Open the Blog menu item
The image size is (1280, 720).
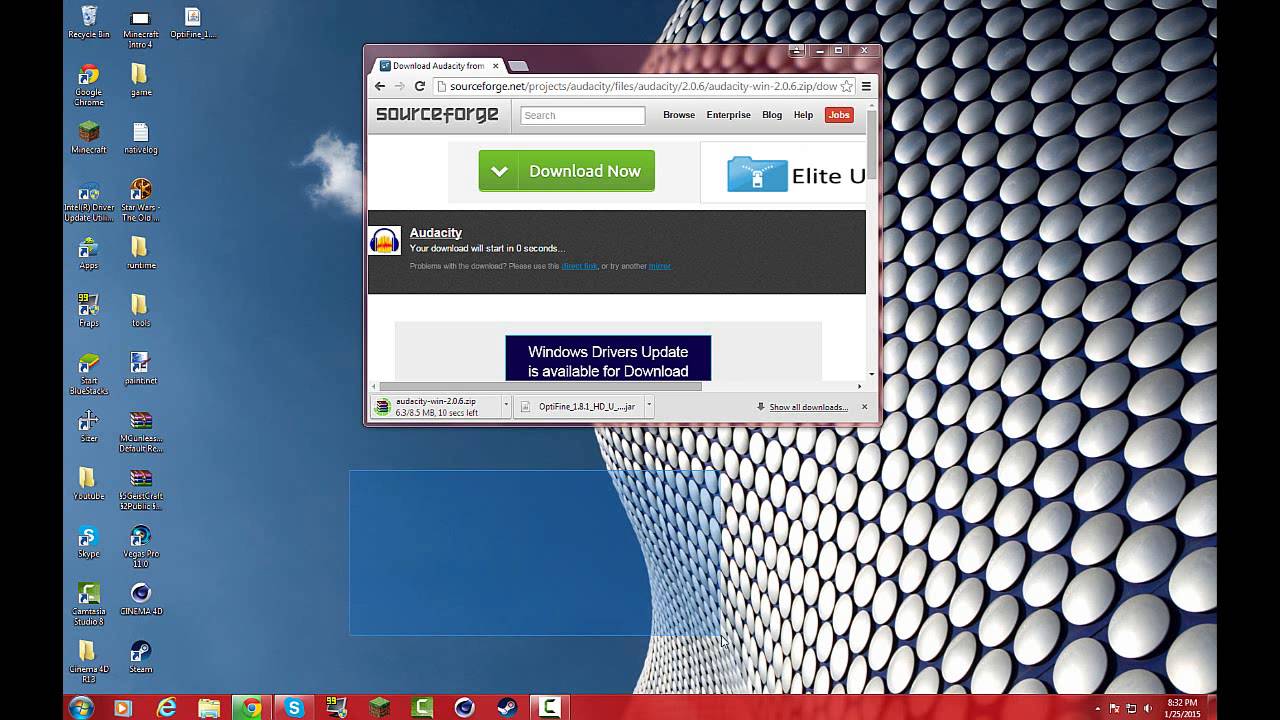772,115
